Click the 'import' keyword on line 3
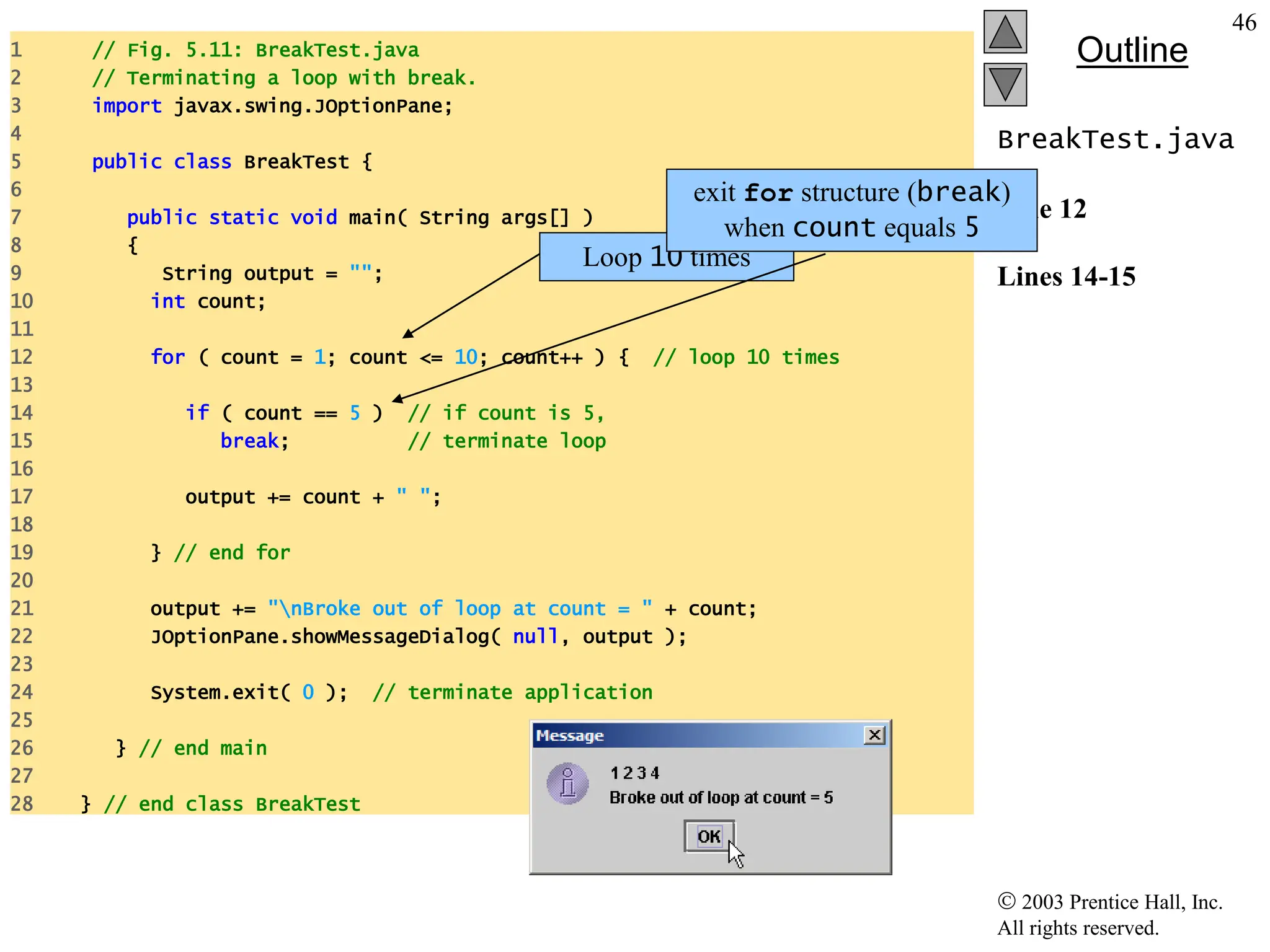 click(127, 106)
